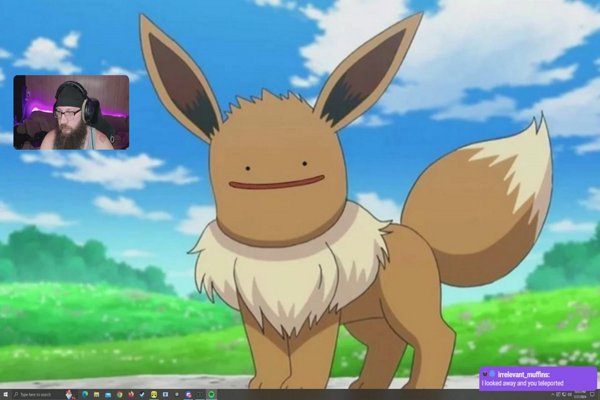Screen dimensions: 600x400
Task: Open the yellow face app on taskbar
Action: 154,394
